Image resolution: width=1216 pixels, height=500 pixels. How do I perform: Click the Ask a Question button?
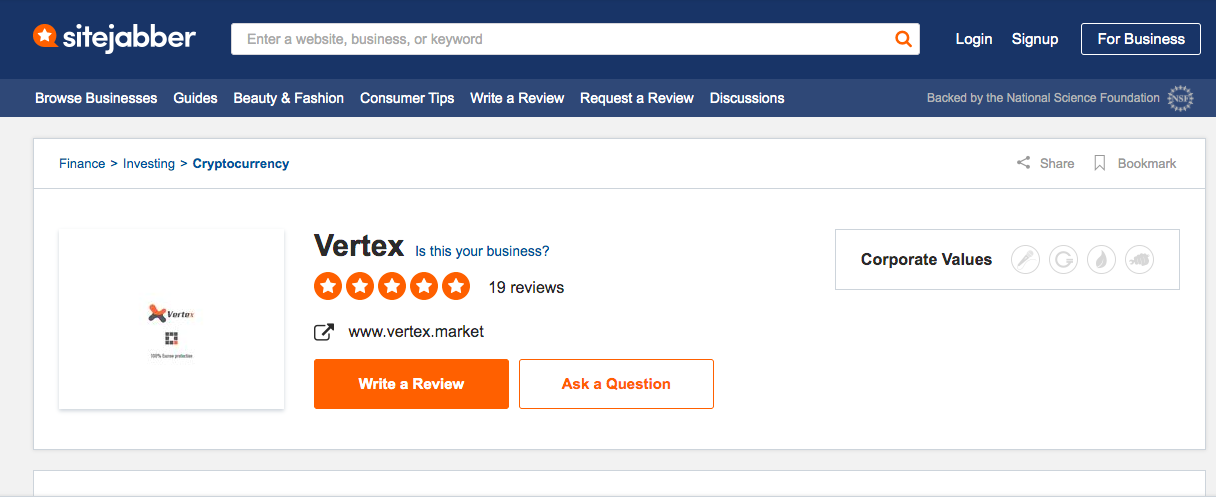[x=616, y=384]
